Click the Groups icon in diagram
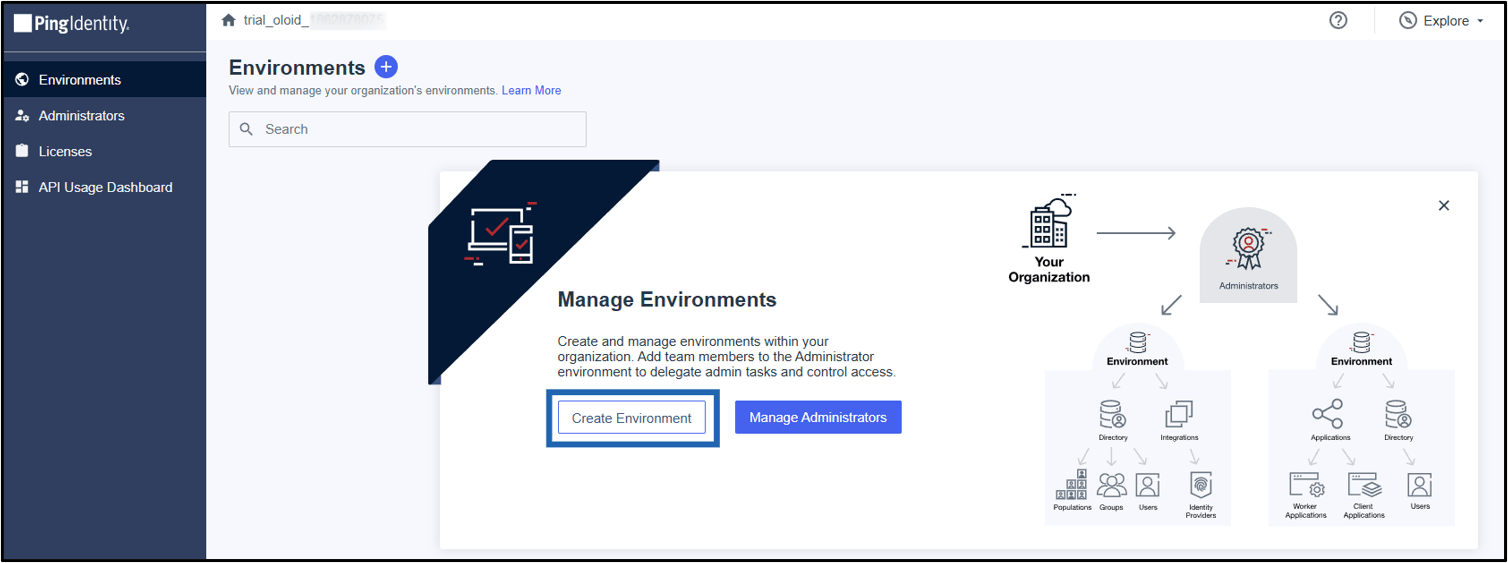The width and height of the screenshot is (1508, 563). (x=1111, y=485)
